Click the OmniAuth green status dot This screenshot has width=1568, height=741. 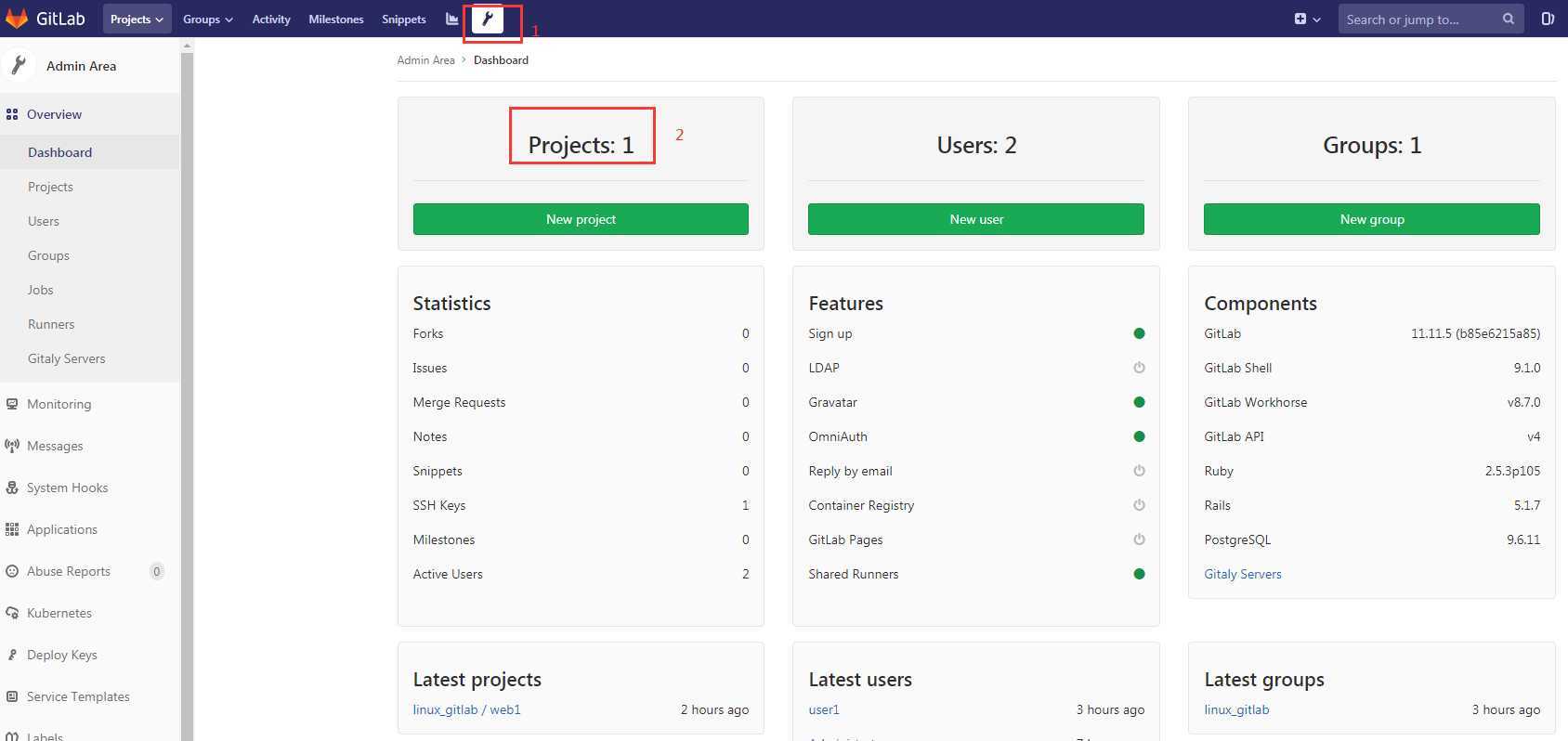(x=1139, y=436)
